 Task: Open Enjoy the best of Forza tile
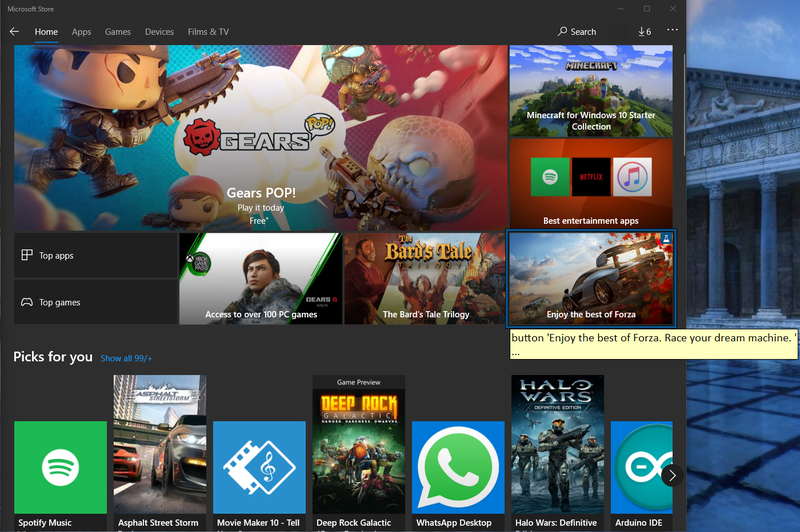(x=591, y=278)
